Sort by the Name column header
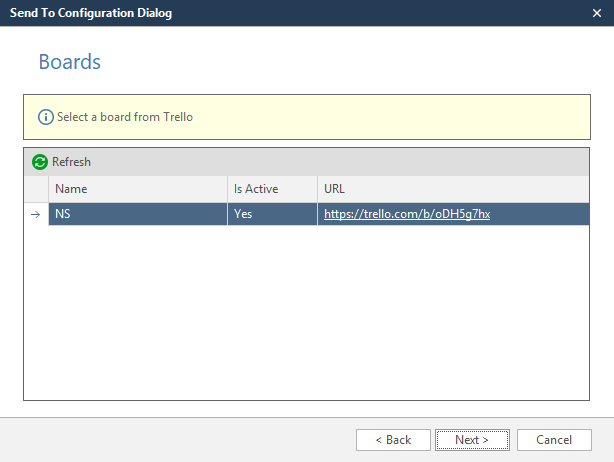Image resolution: width=614 pixels, height=462 pixels. coord(137,188)
